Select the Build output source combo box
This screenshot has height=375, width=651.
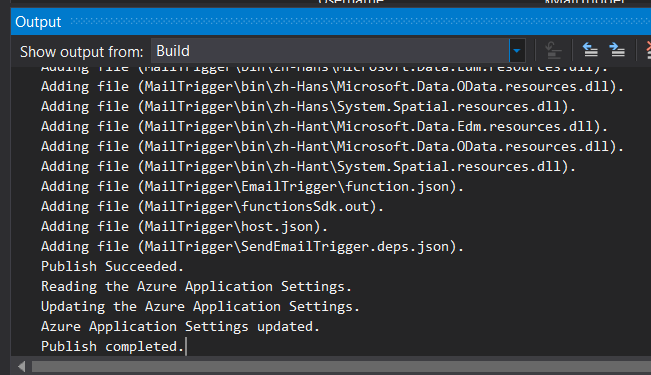[x=338, y=51]
